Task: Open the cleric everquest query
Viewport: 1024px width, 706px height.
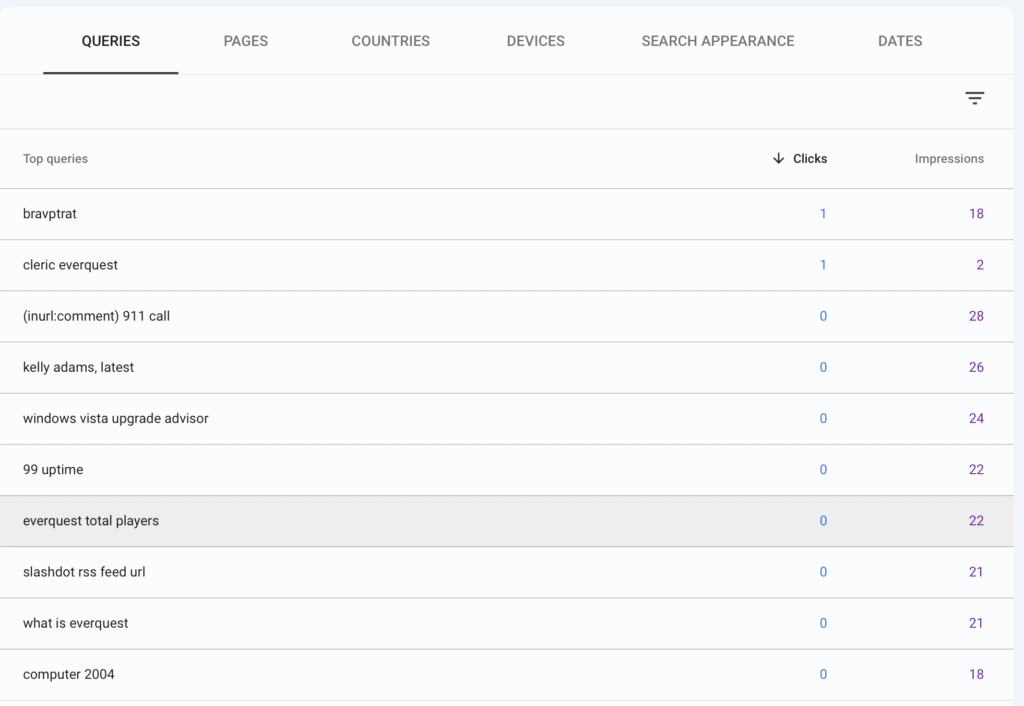Action: coord(70,265)
